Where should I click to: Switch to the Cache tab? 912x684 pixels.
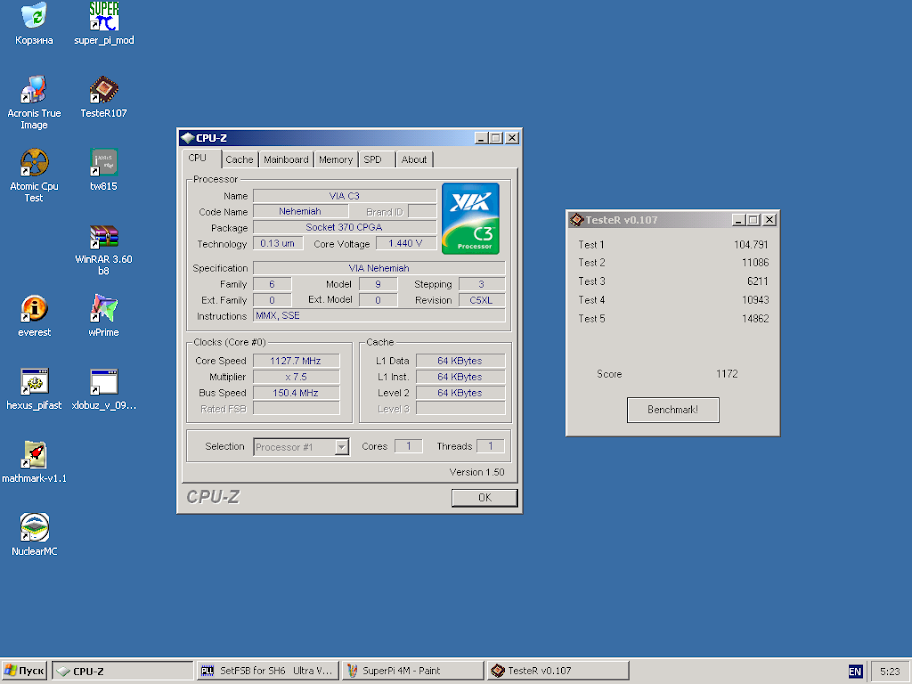240,159
